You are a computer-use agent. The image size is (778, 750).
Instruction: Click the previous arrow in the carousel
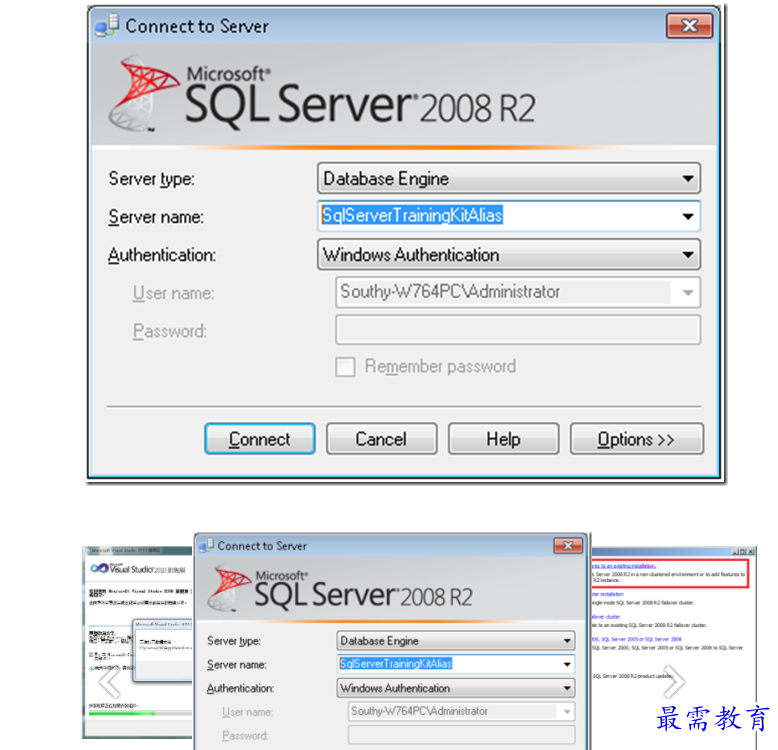(110, 683)
